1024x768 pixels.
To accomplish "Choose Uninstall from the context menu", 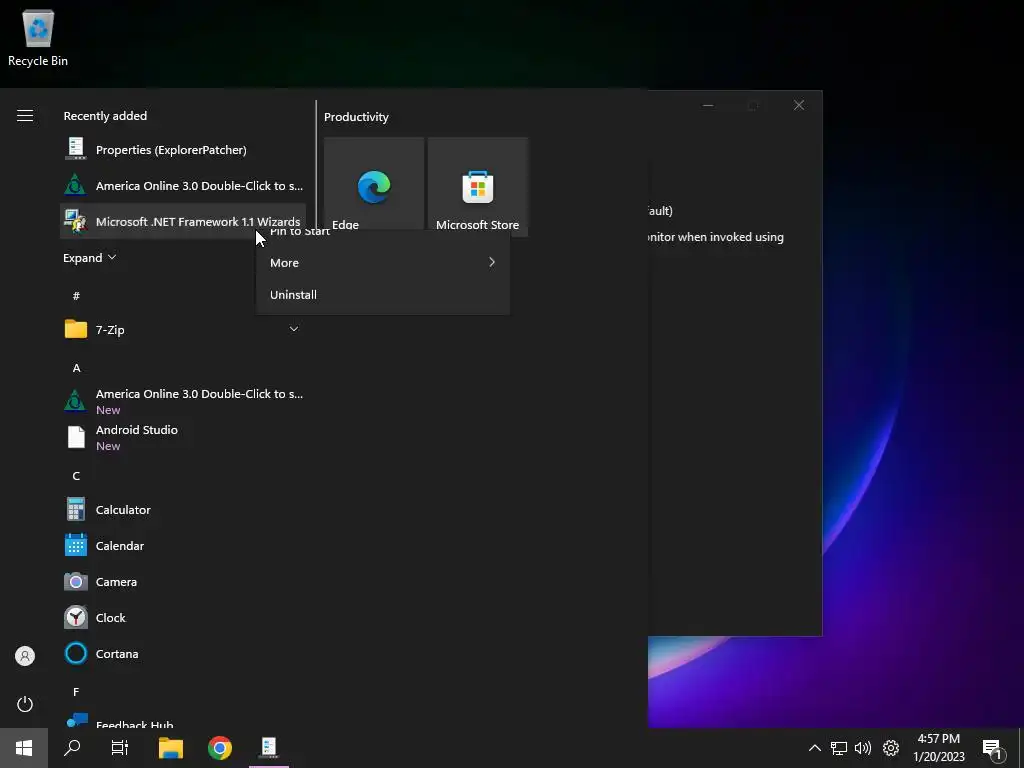I will [x=383, y=295].
